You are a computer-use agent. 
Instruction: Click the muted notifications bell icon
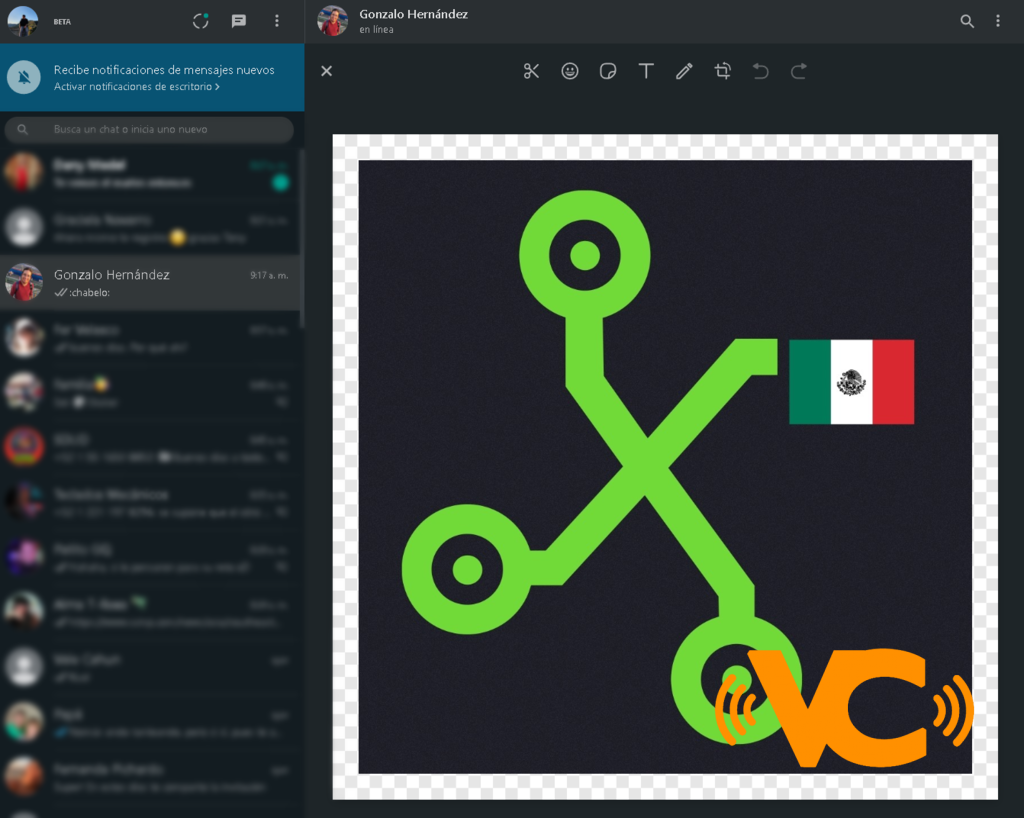tap(25, 78)
